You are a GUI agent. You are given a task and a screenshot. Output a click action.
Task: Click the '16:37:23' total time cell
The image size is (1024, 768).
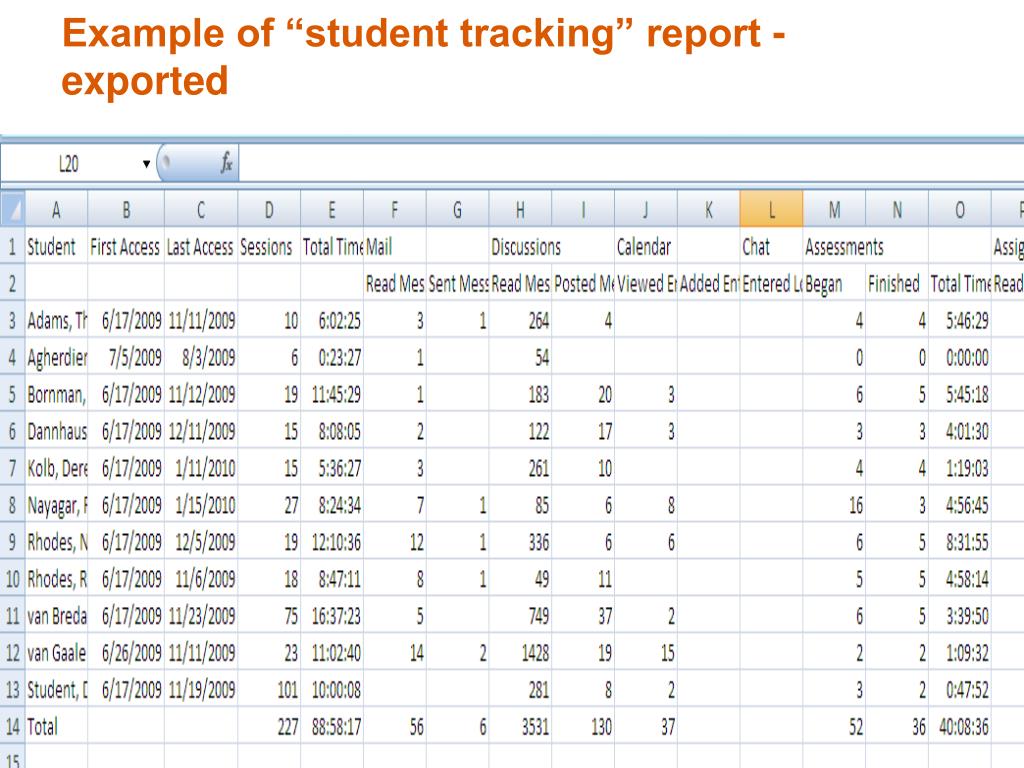[332, 615]
